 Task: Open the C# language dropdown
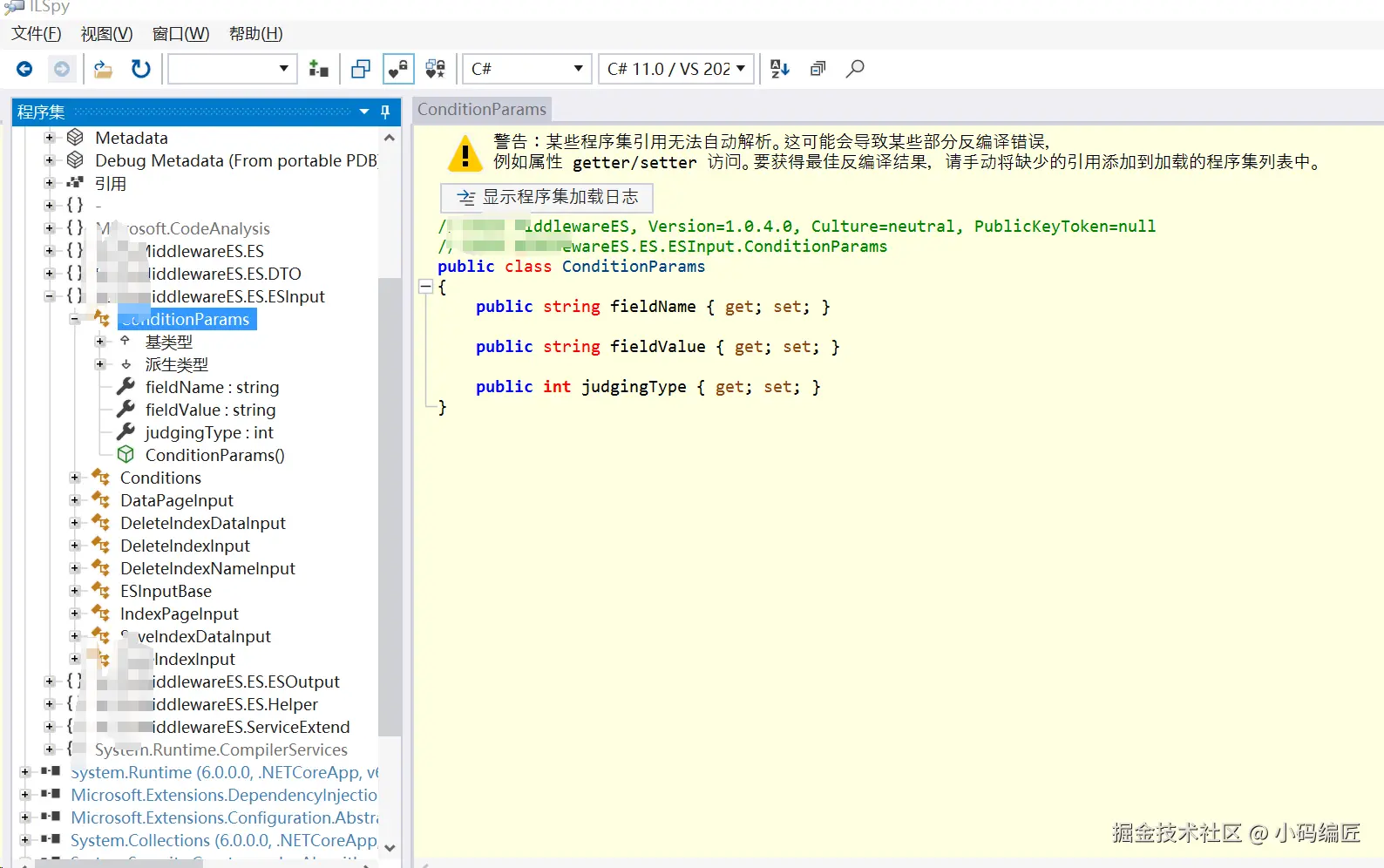pyautogui.click(x=526, y=69)
